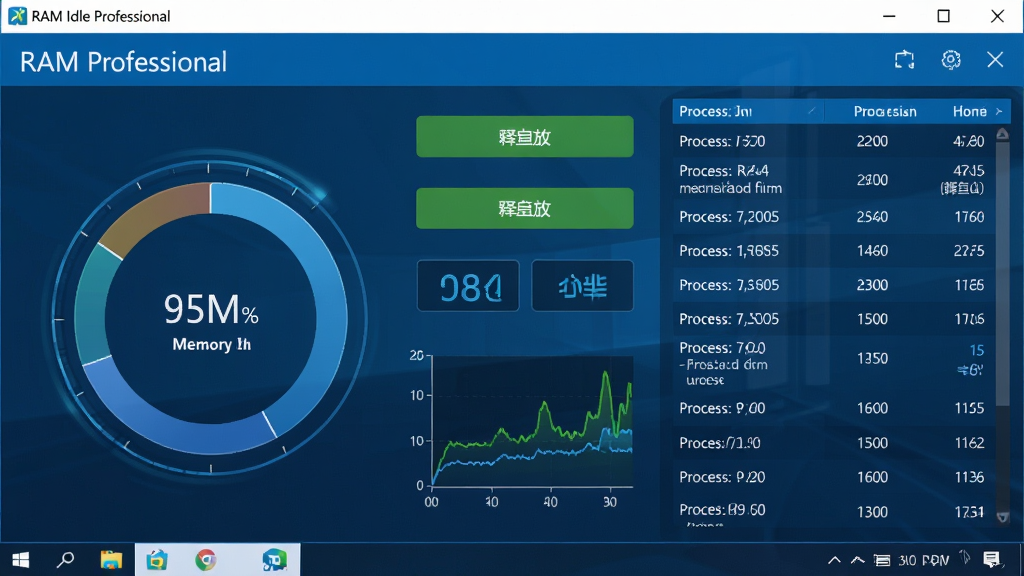This screenshot has width=1024, height=576.
Task: Open the Windows Start menu
Action: coord(20,560)
